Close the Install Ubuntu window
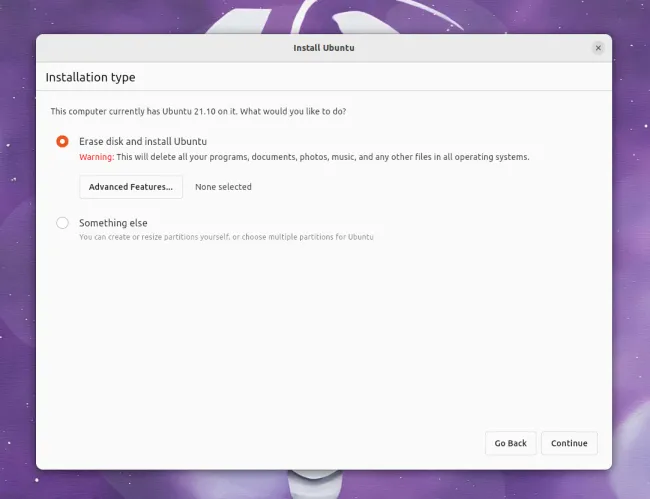The height and width of the screenshot is (499, 650). point(598,48)
